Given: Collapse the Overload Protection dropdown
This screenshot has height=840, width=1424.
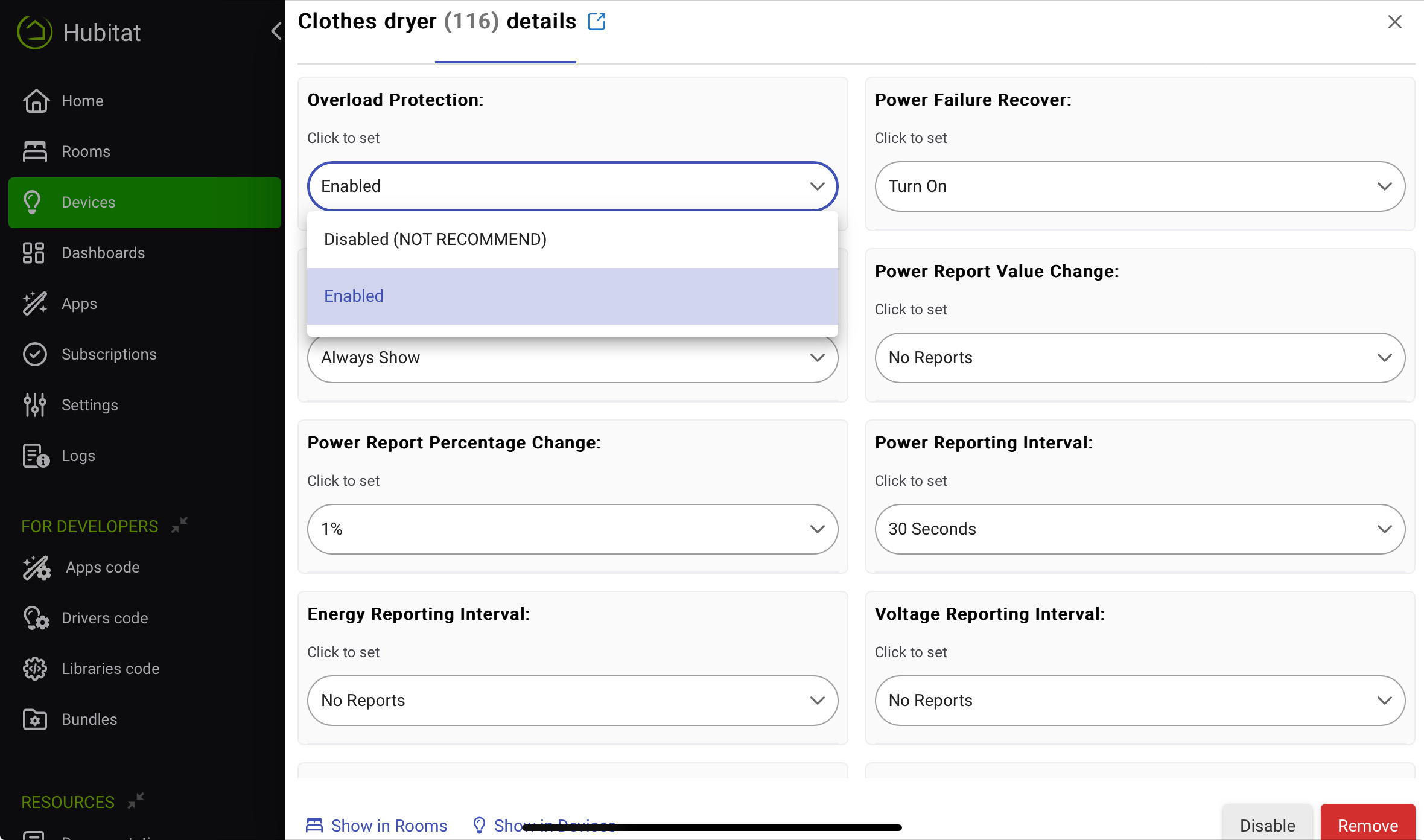Looking at the screenshot, I should [x=573, y=186].
